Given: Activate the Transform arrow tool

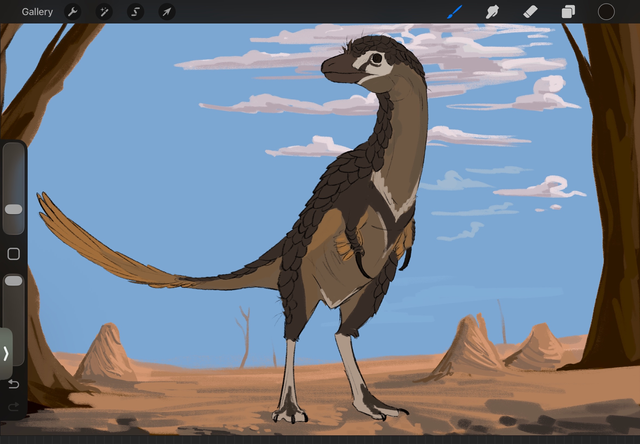Looking at the screenshot, I should click(x=167, y=12).
